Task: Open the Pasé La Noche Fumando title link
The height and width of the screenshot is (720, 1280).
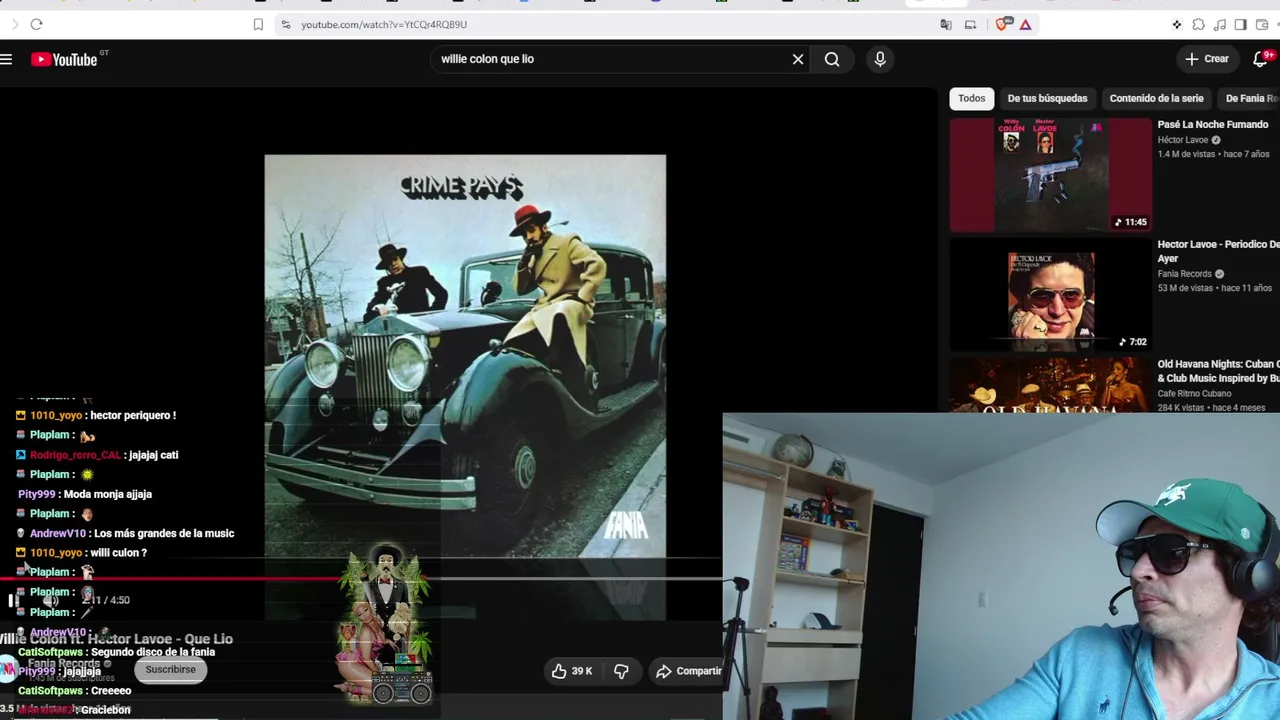Action: coord(1213,125)
